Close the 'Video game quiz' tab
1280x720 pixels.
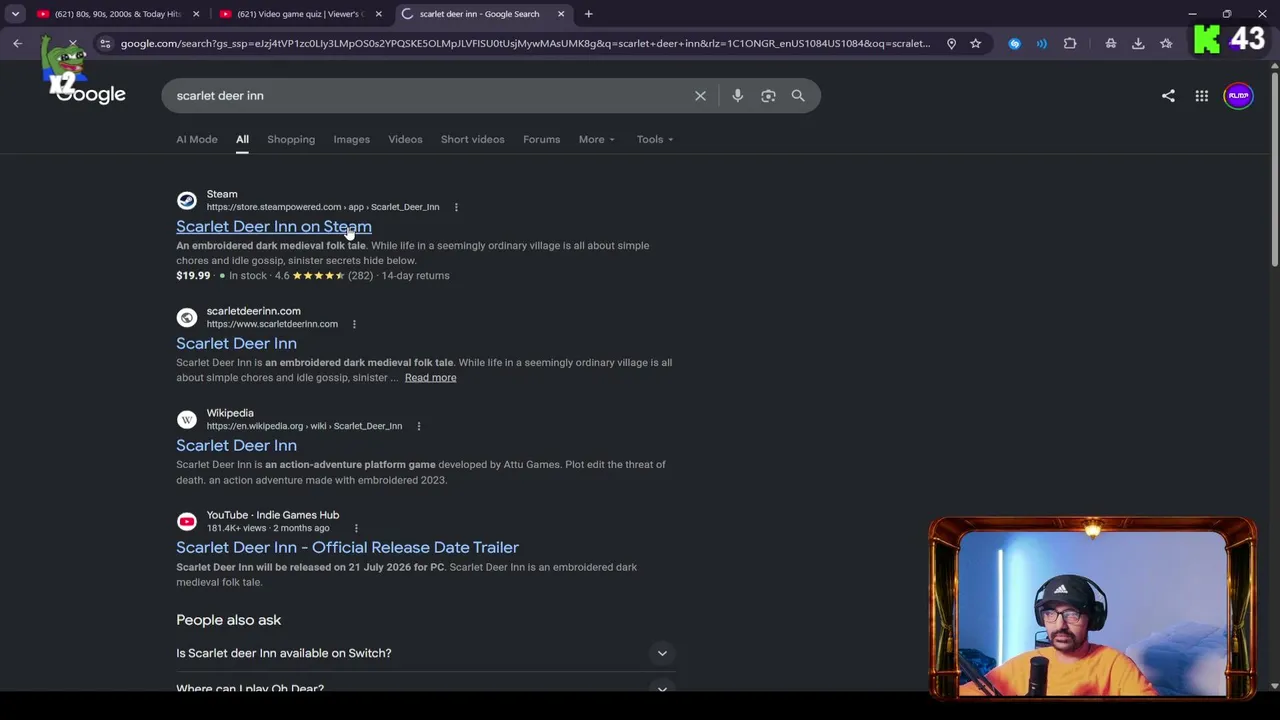pyautogui.click(x=378, y=14)
